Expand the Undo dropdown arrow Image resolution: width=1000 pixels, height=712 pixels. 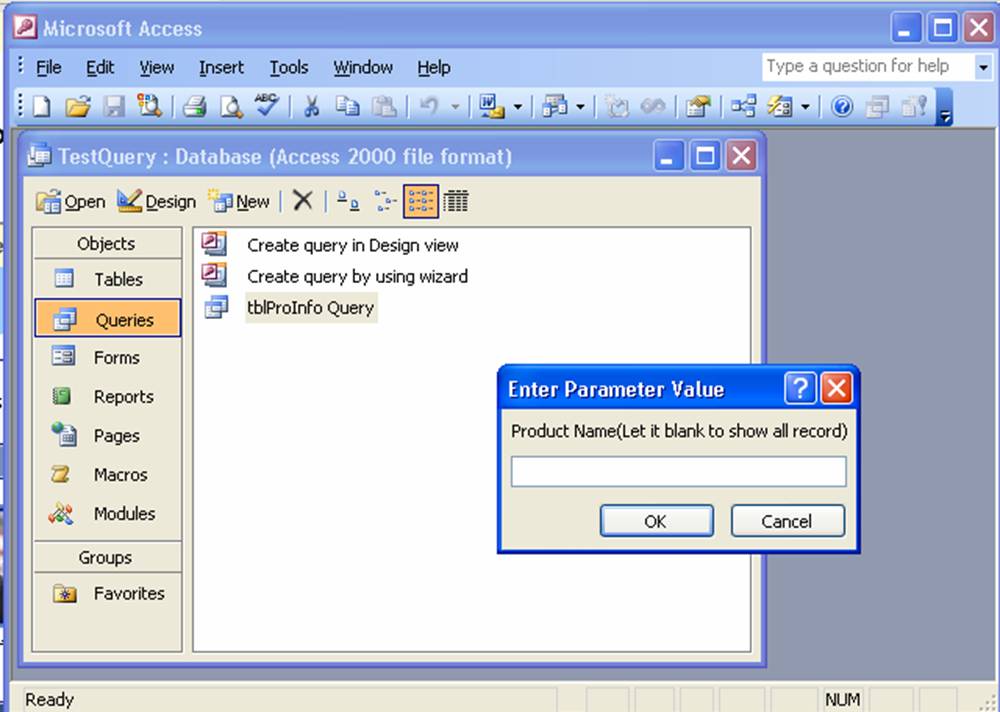click(x=455, y=107)
